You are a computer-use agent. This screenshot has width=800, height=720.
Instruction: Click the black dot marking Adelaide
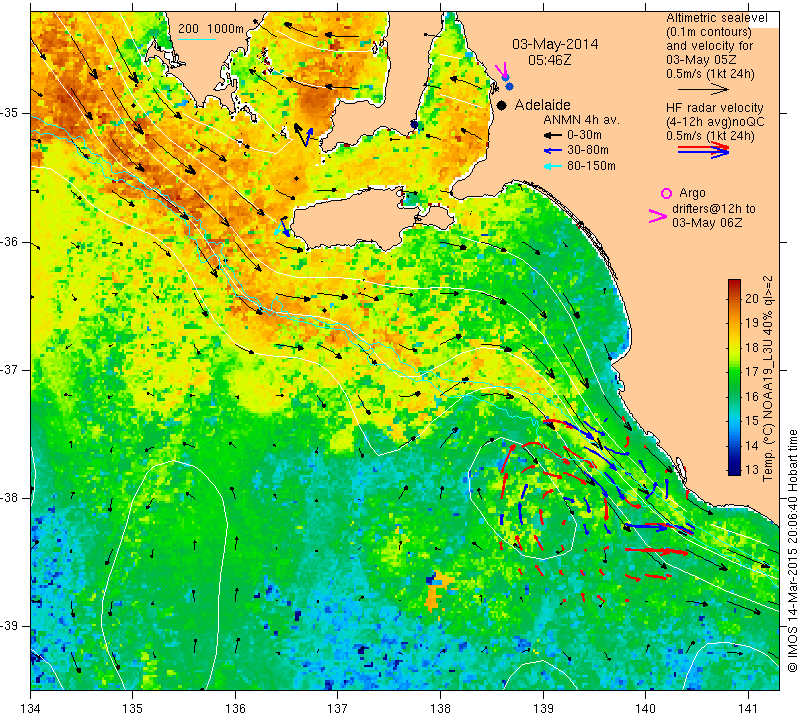coord(502,105)
